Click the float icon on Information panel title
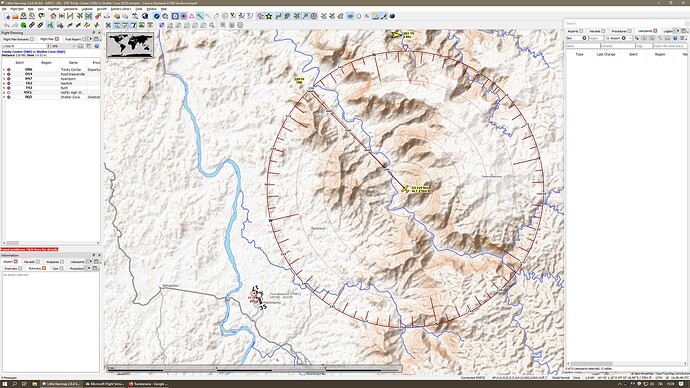 (94, 255)
